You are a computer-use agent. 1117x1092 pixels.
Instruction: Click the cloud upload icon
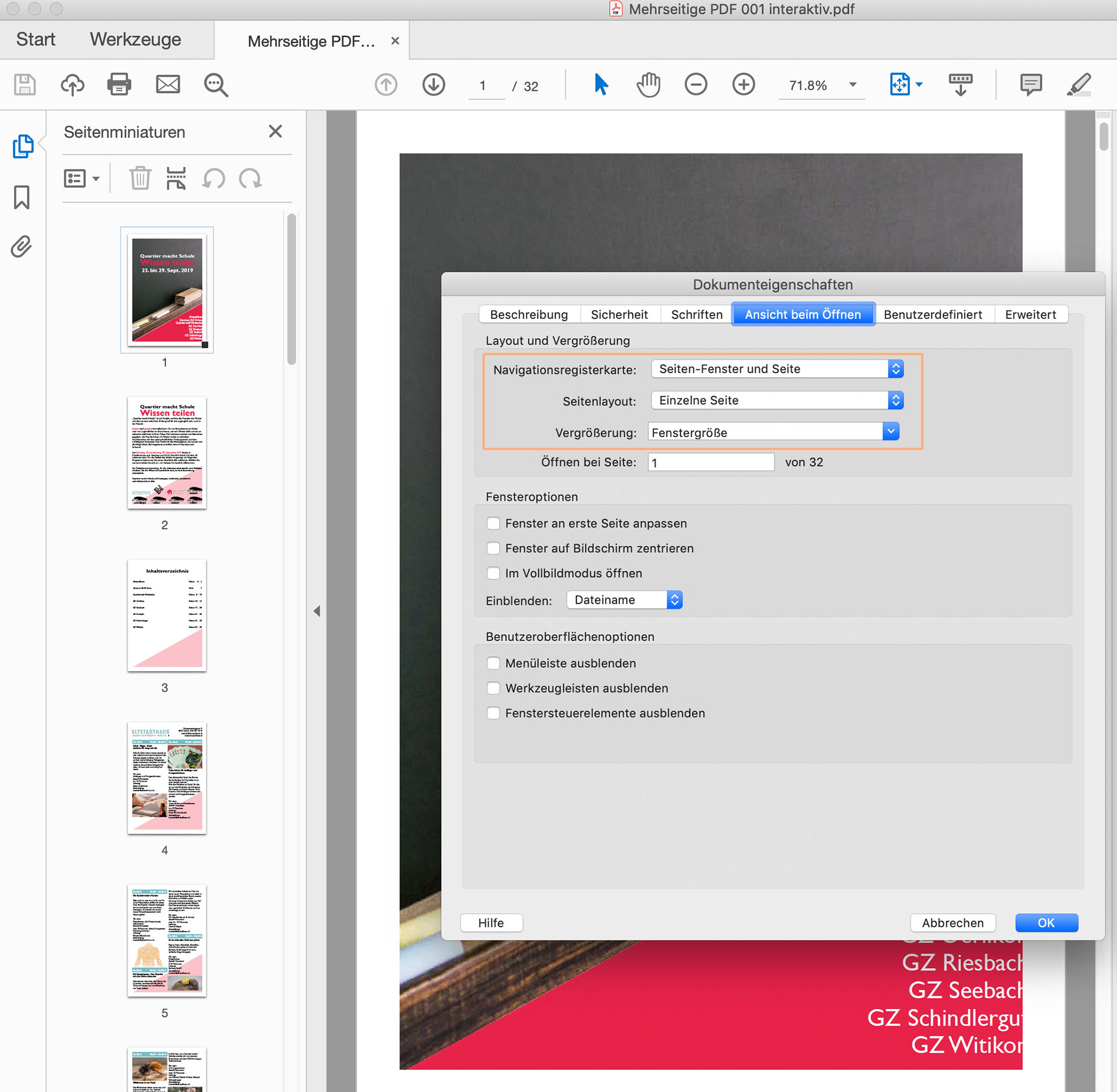tap(72, 85)
